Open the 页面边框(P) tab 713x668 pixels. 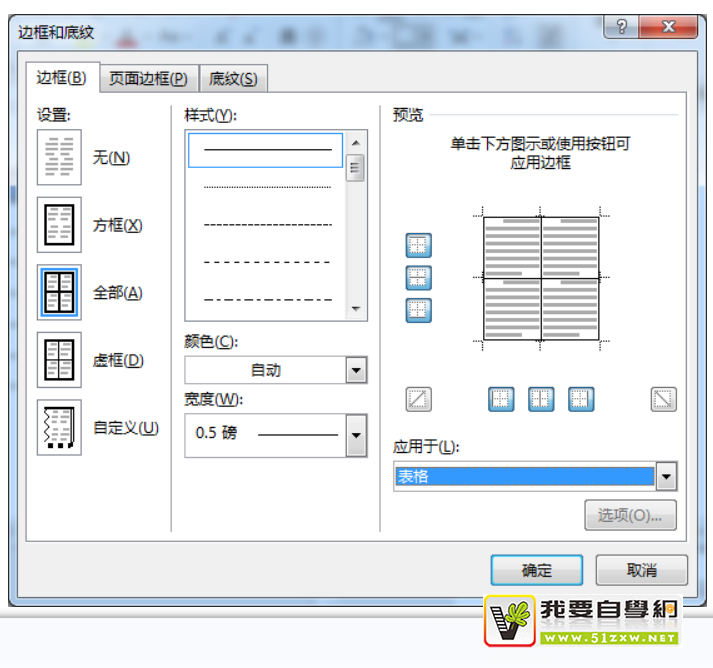(x=149, y=79)
